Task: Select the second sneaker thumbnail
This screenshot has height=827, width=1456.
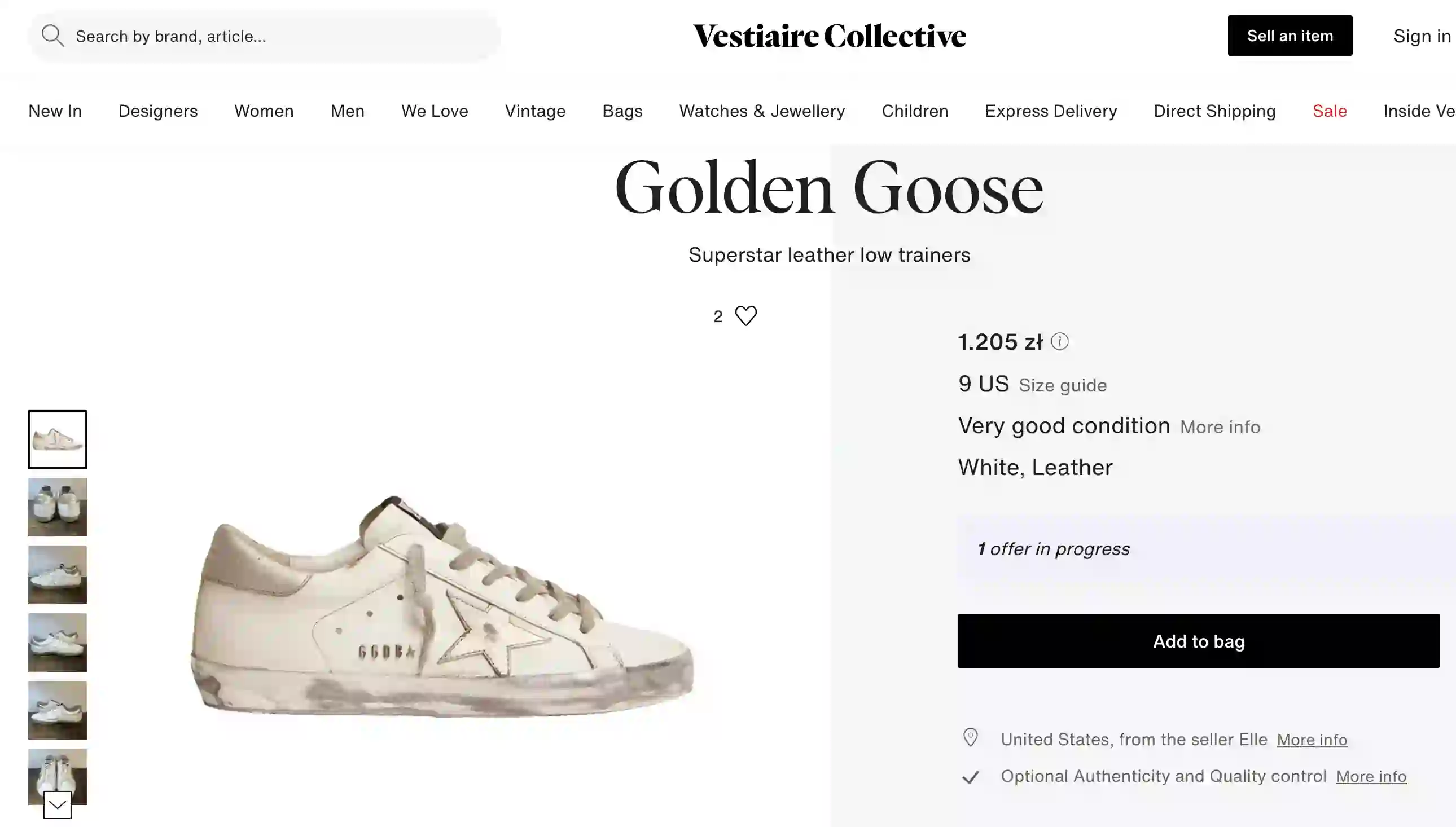Action: 57,507
